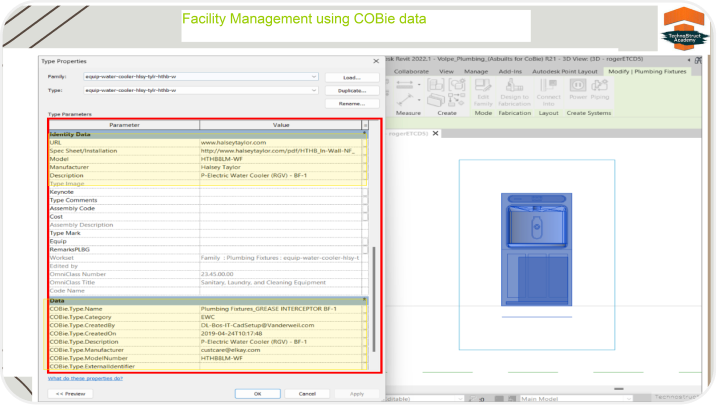This screenshot has height=405, width=717.
Task: Click the Apply button
Action: point(357,394)
